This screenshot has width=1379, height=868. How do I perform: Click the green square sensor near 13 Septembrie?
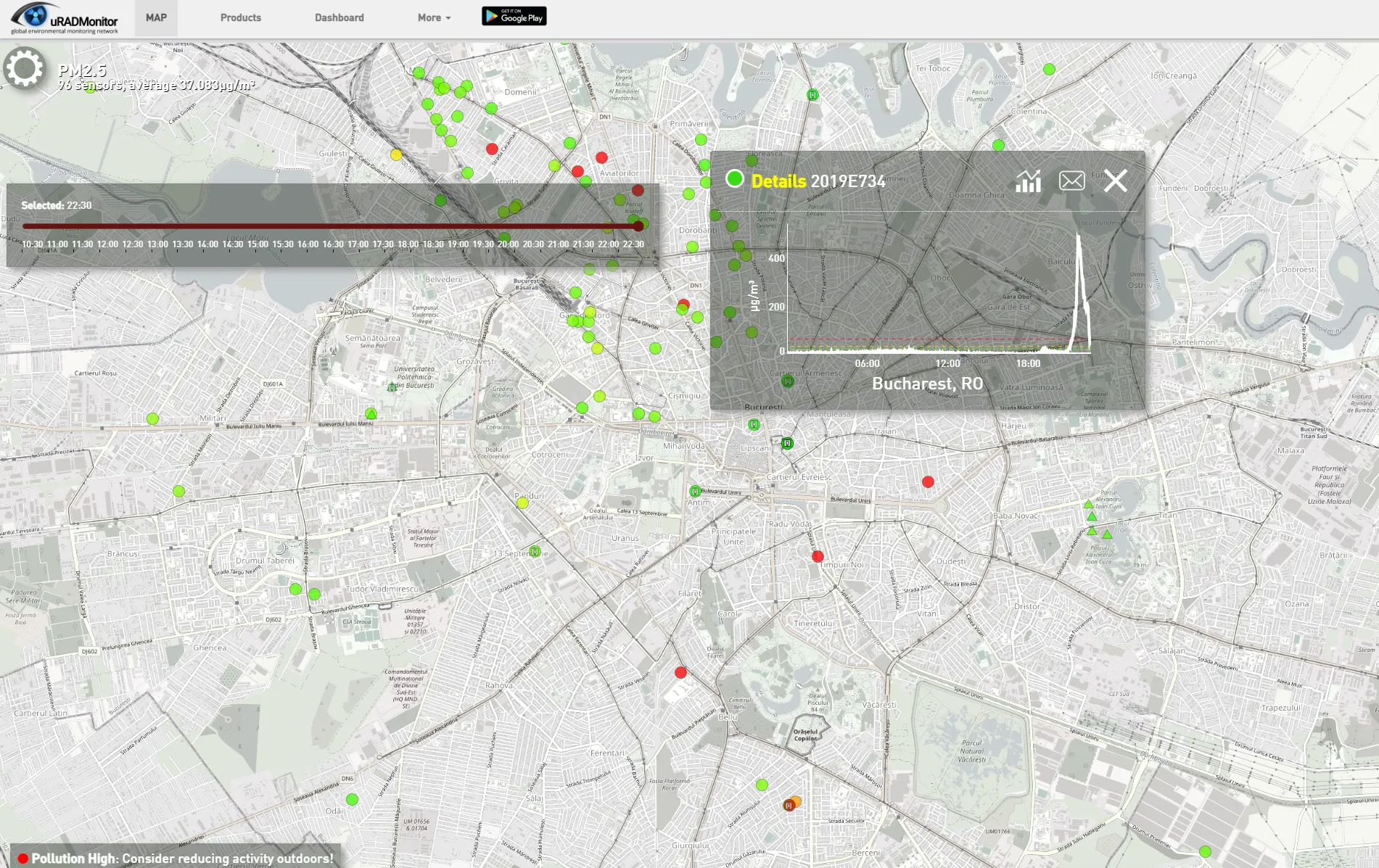coord(535,551)
